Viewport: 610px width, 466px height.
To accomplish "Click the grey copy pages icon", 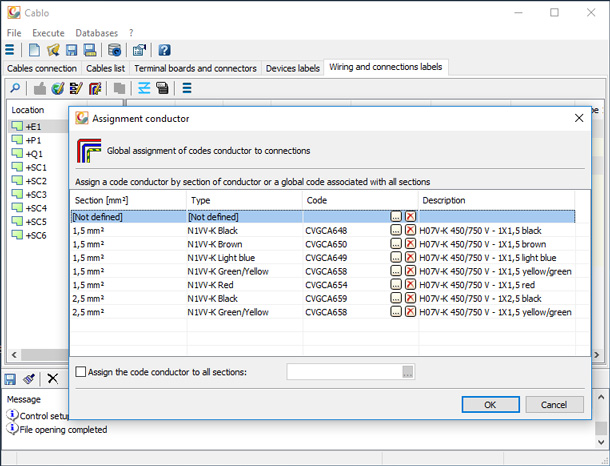I will click(x=119, y=88).
